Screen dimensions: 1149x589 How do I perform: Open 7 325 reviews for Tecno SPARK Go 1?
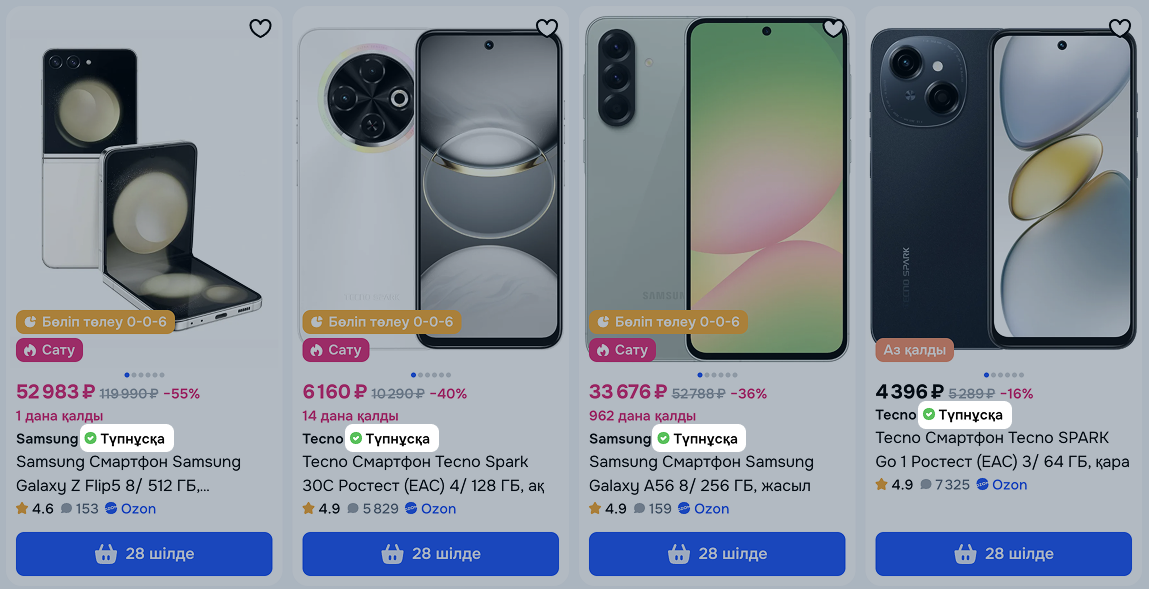click(x=945, y=485)
